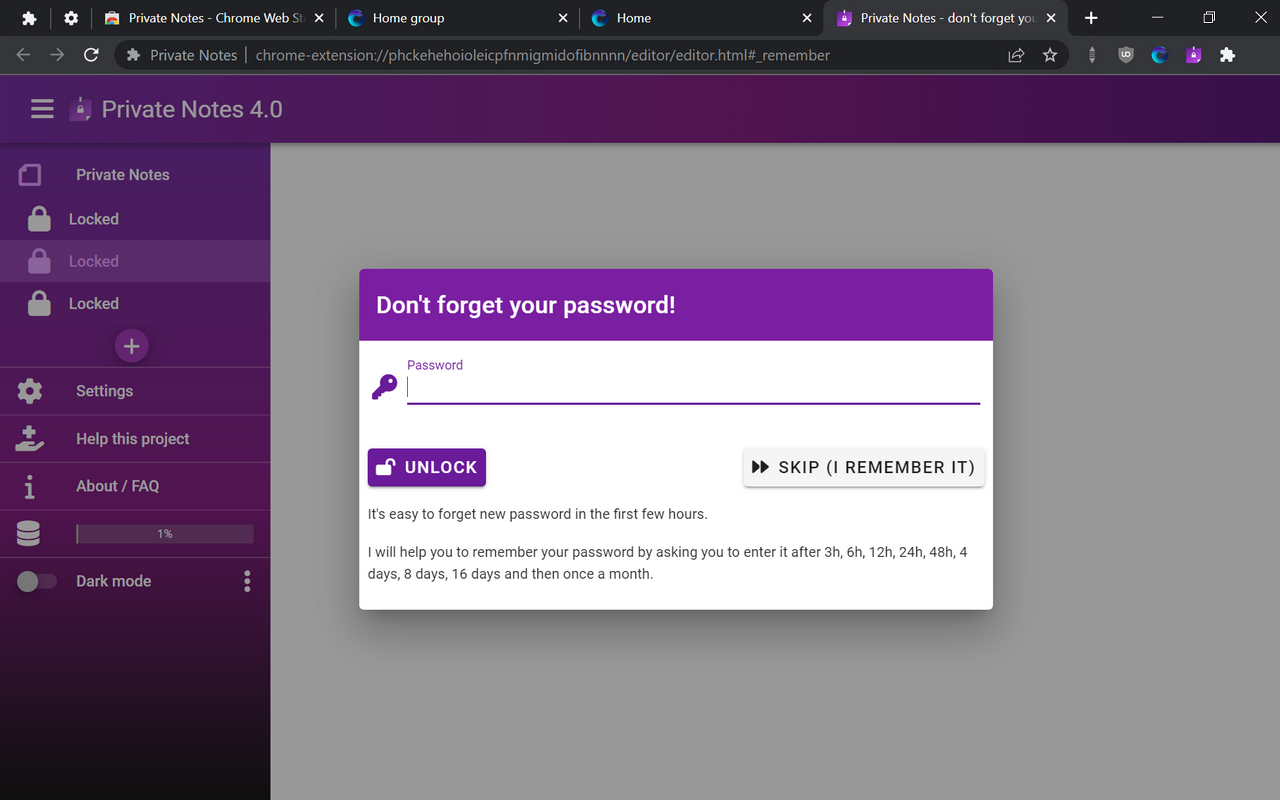Open the settings gear pinned tab
Image resolution: width=1280 pixels, height=800 pixels.
[71, 18]
